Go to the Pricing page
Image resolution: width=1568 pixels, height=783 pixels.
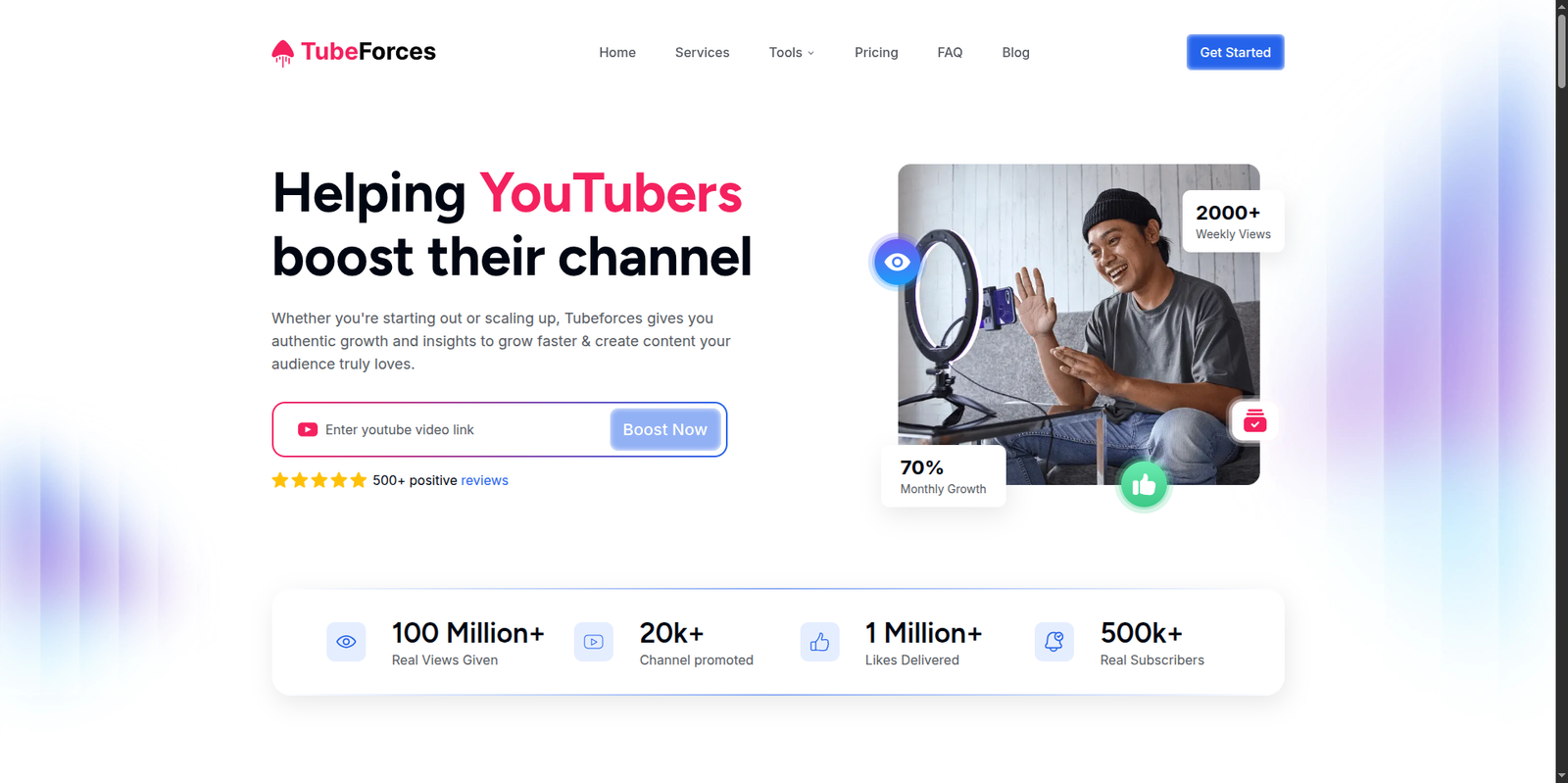tap(876, 53)
